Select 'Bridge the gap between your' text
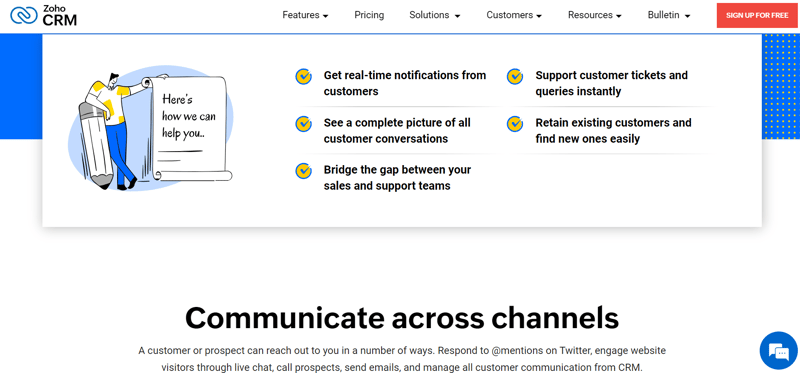800x373 pixels. 397,170
